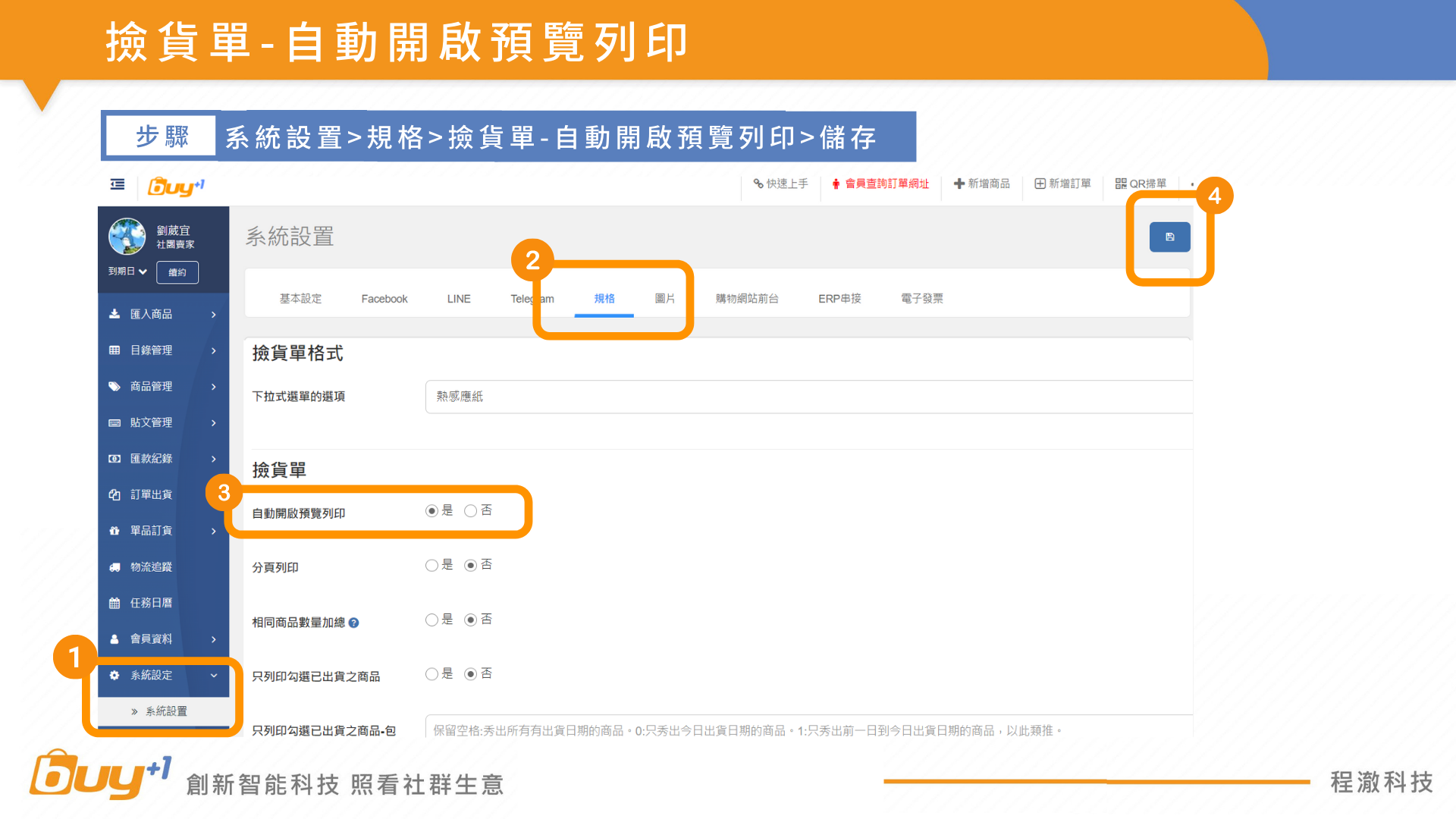Select 是 for 只列印勾選已出貨之商品

point(431,674)
